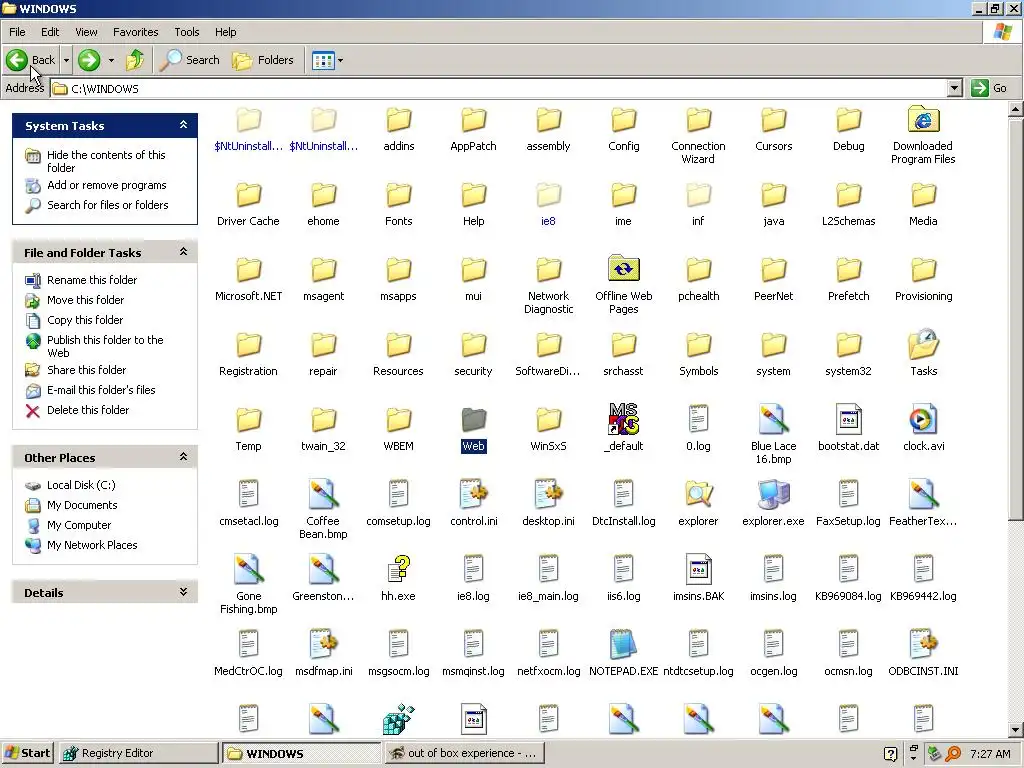Switch to Registry Editor taskbar button
1024x768 pixels.
[x=138, y=753]
